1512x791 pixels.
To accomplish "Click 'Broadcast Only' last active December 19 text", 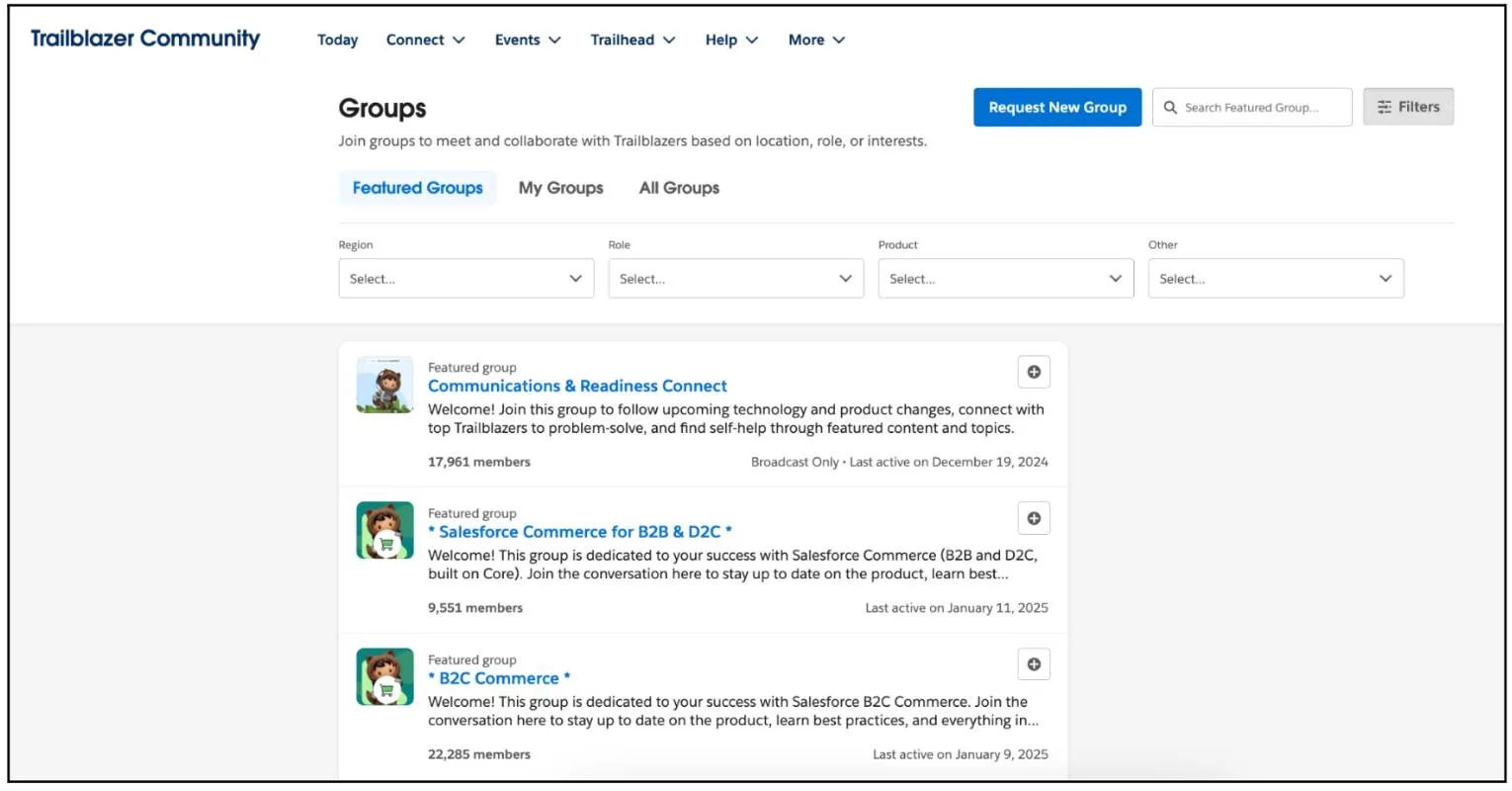I will (899, 462).
